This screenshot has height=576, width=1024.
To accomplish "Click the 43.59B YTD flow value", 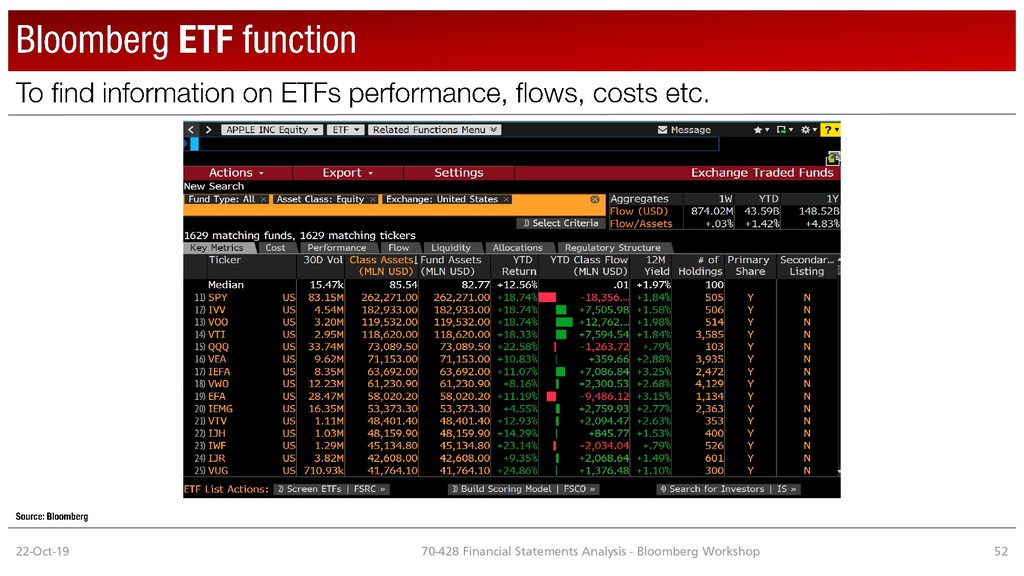I will pyautogui.click(x=761, y=212).
